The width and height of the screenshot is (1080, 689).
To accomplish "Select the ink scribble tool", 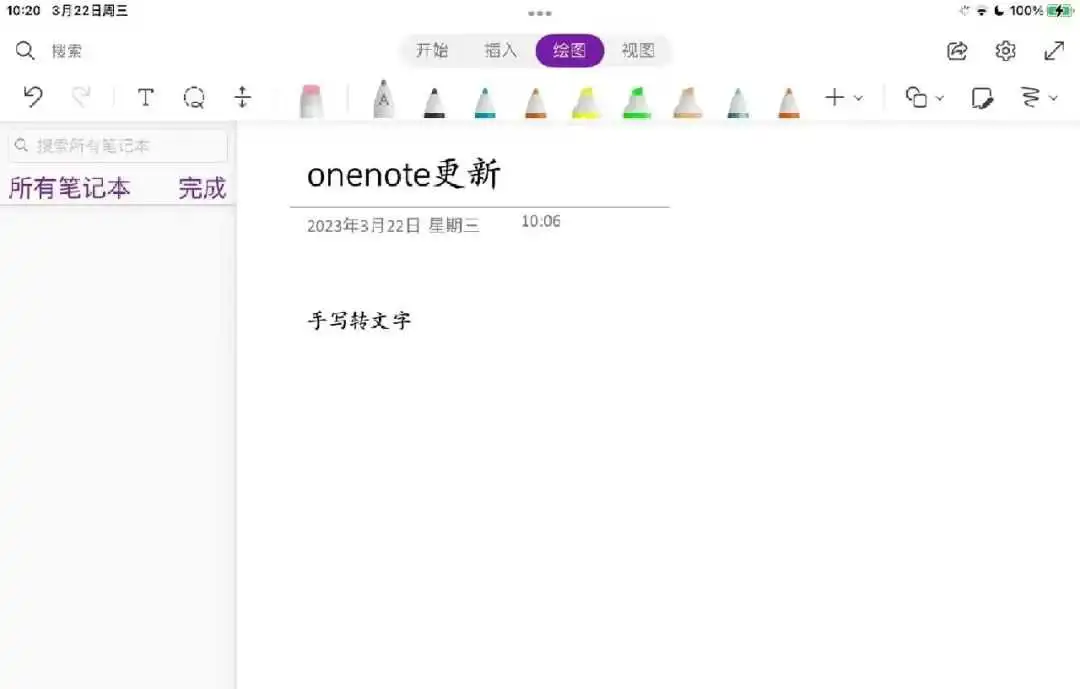I will tap(1030, 97).
